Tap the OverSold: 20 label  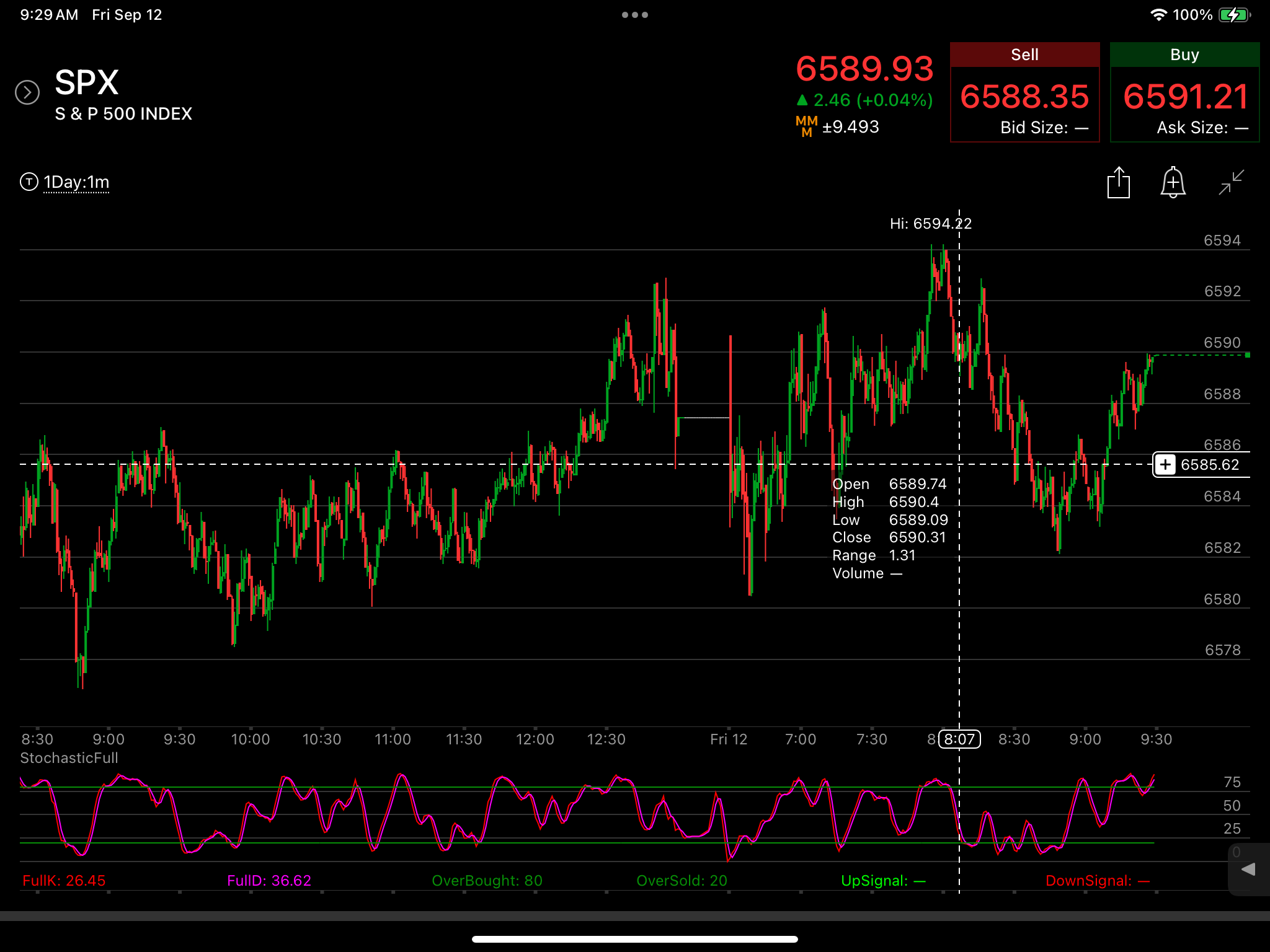(x=682, y=881)
